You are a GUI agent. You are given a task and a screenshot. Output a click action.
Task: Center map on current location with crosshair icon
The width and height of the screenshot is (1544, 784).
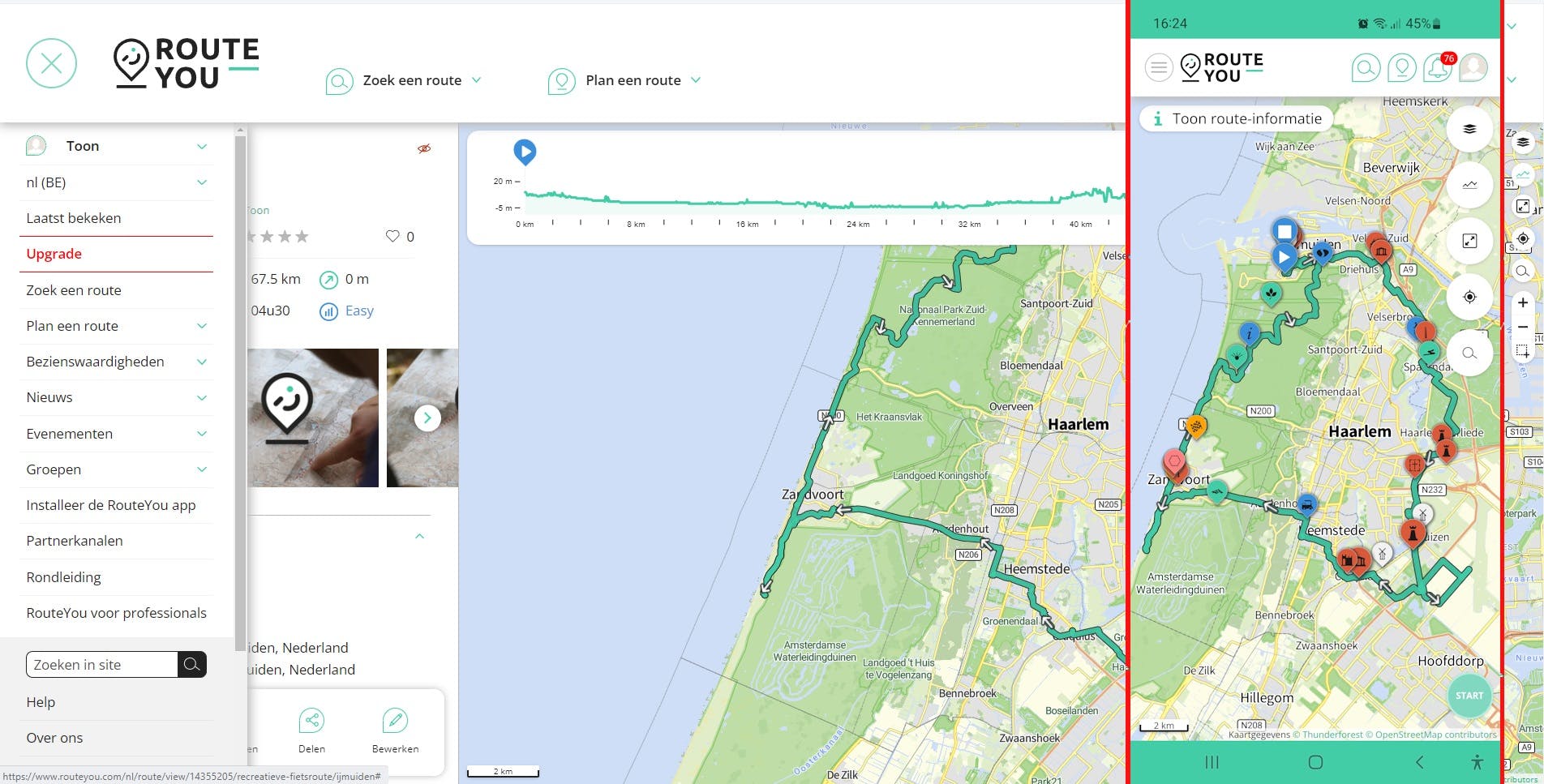click(x=1469, y=297)
